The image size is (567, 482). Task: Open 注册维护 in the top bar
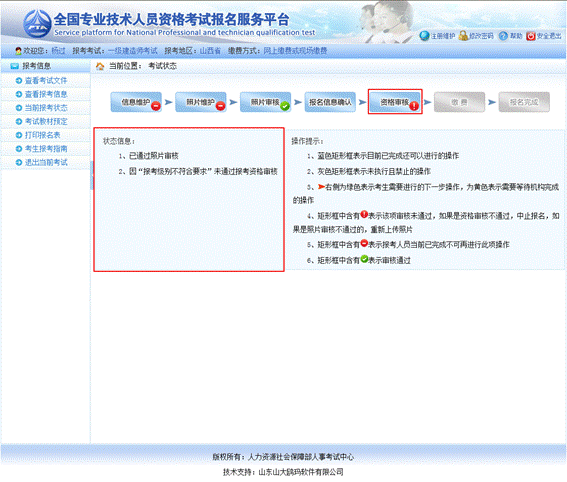[x=443, y=36]
